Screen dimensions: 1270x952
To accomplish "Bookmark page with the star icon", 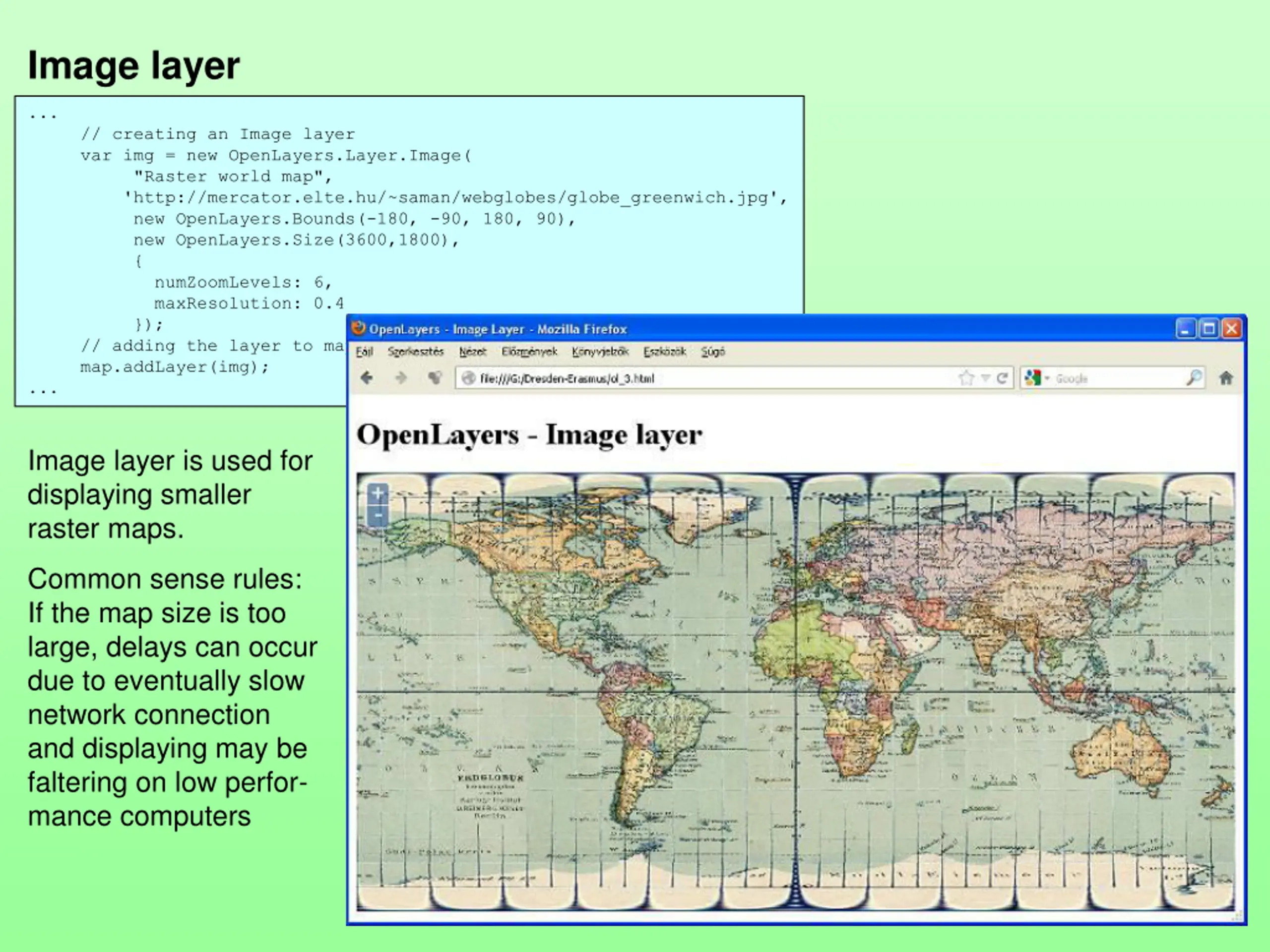I will 967,378.
